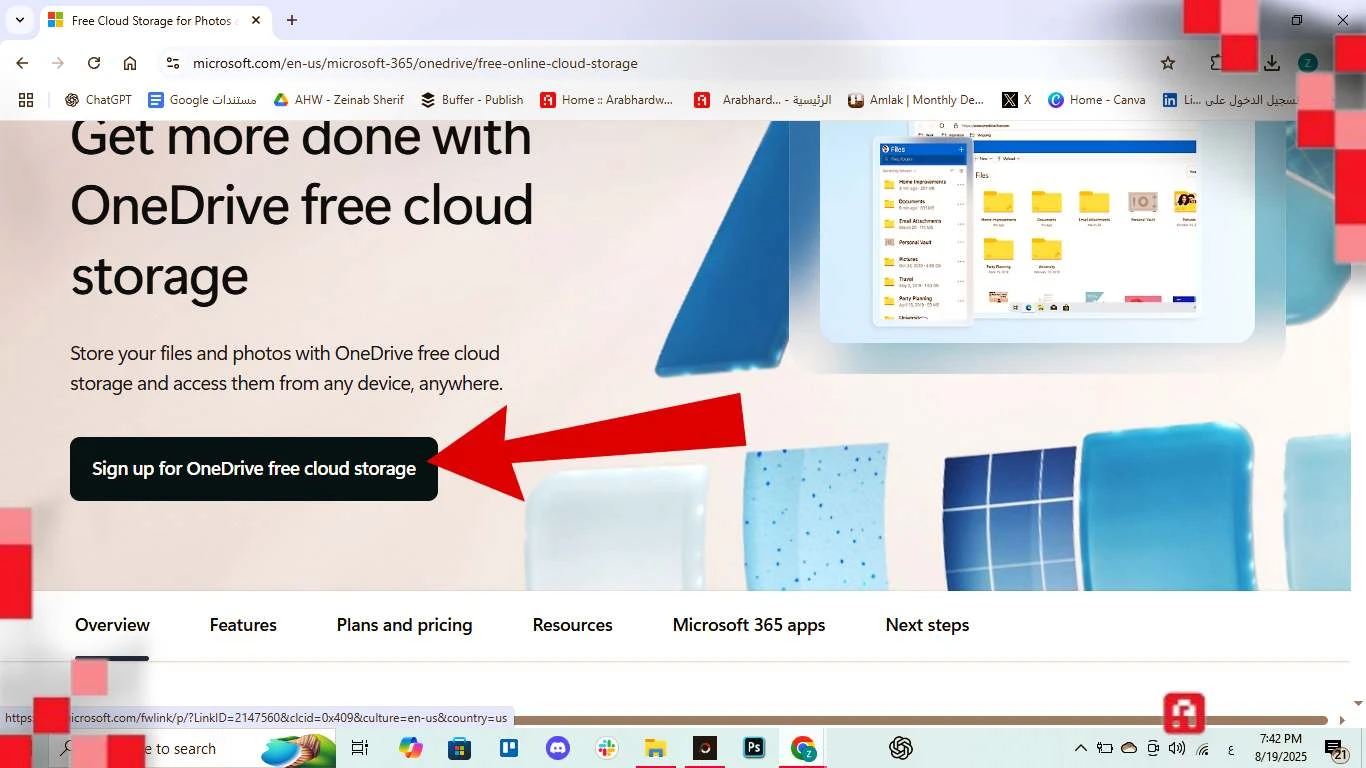This screenshot has width=1366, height=768.
Task: Switch to the Features tab
Action: [x=243, y=625]
